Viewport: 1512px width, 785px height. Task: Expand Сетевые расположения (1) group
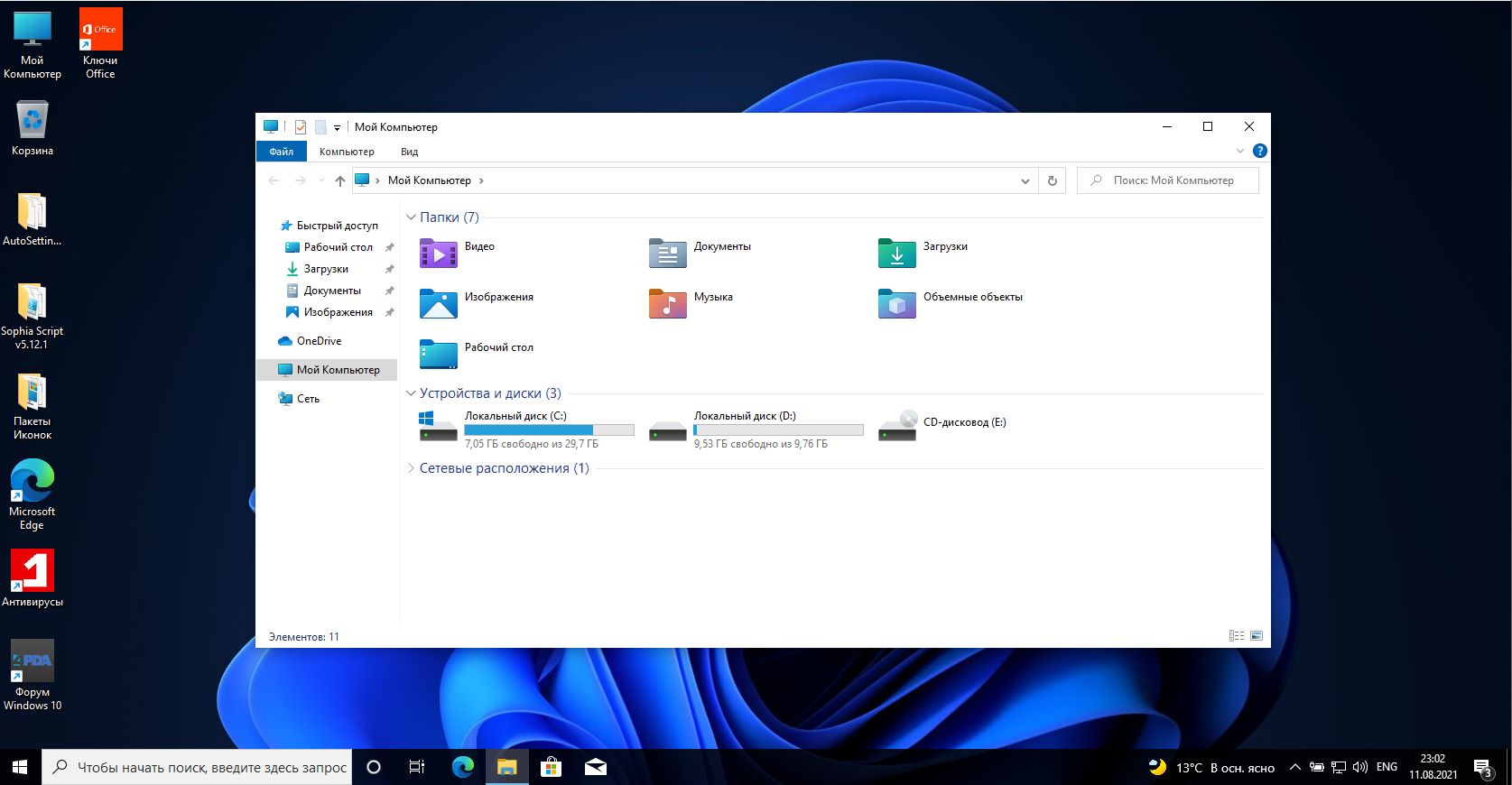(412, 468)
